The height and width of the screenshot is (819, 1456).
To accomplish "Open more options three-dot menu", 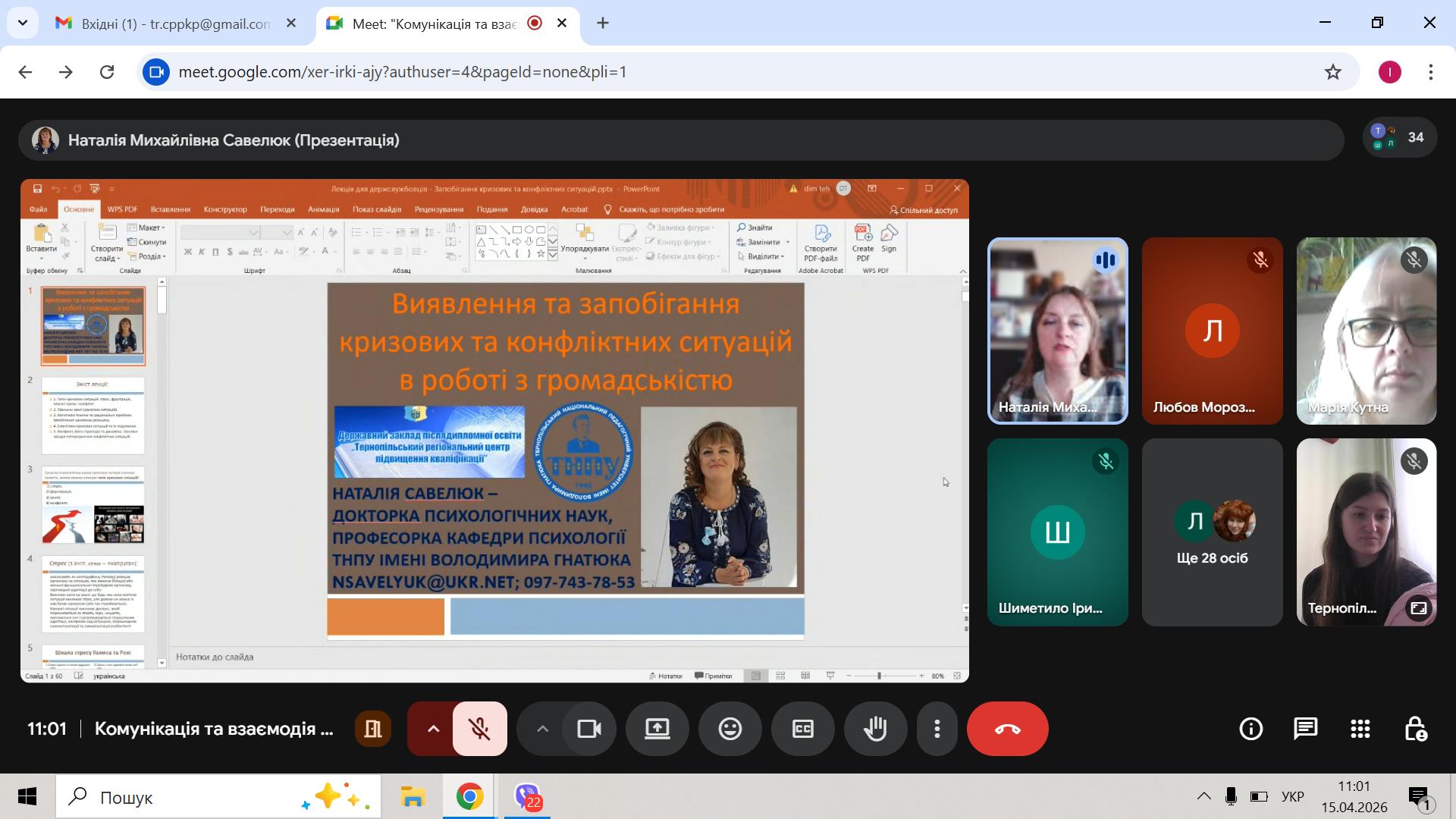I will pos(937,729).
